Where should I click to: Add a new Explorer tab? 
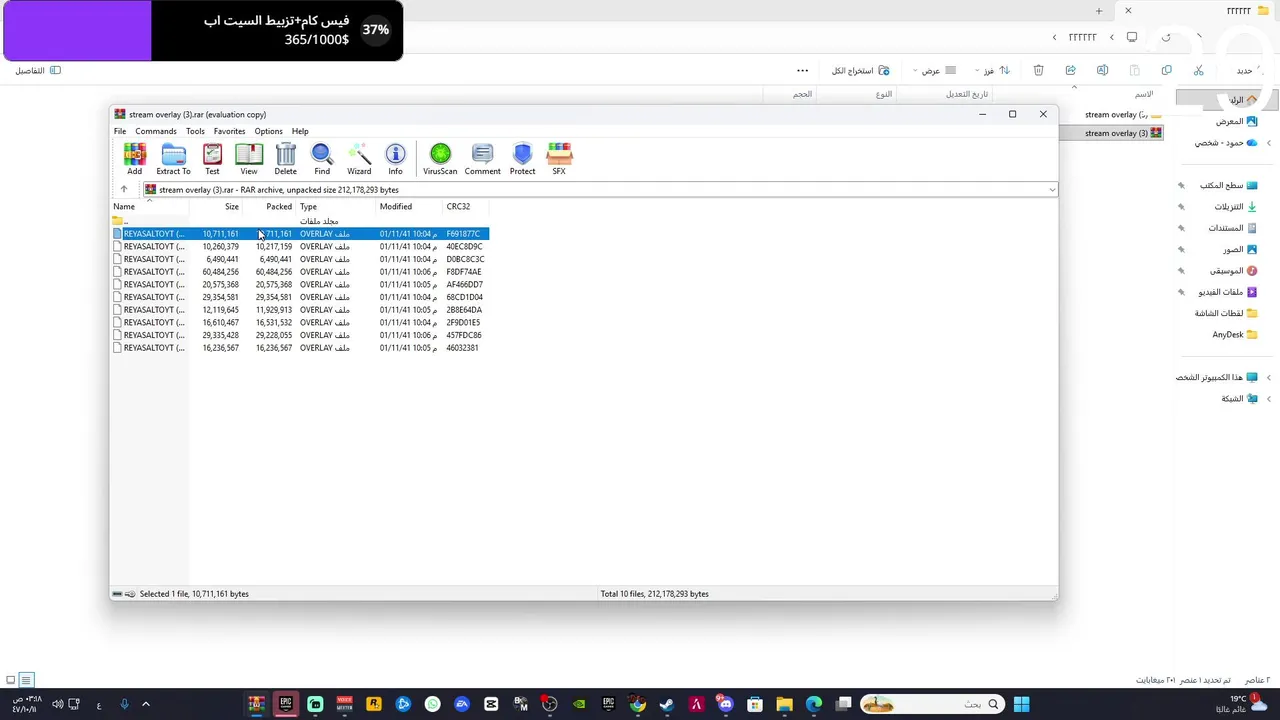tap(1098, 11)
